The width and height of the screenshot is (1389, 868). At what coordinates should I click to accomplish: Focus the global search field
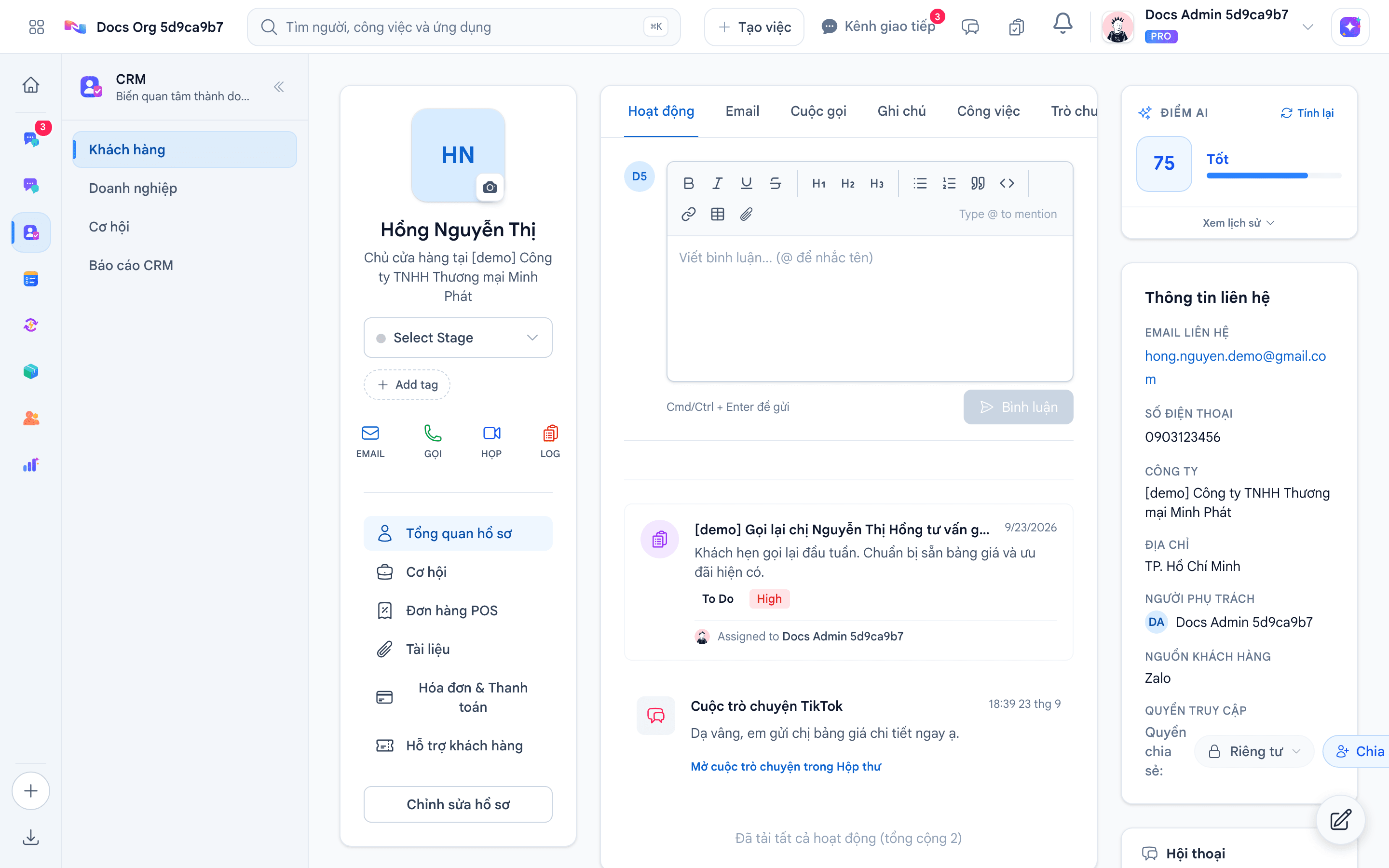[464, 27]
